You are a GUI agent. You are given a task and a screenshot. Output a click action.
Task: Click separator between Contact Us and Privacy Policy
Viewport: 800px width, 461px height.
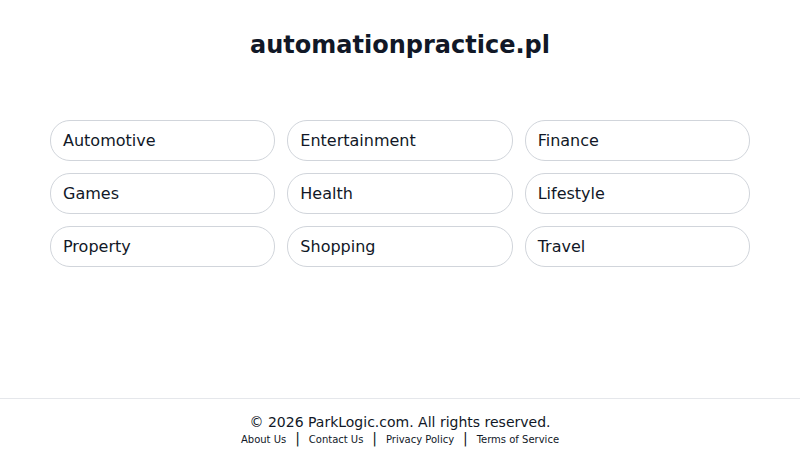[x=375, y=439]
